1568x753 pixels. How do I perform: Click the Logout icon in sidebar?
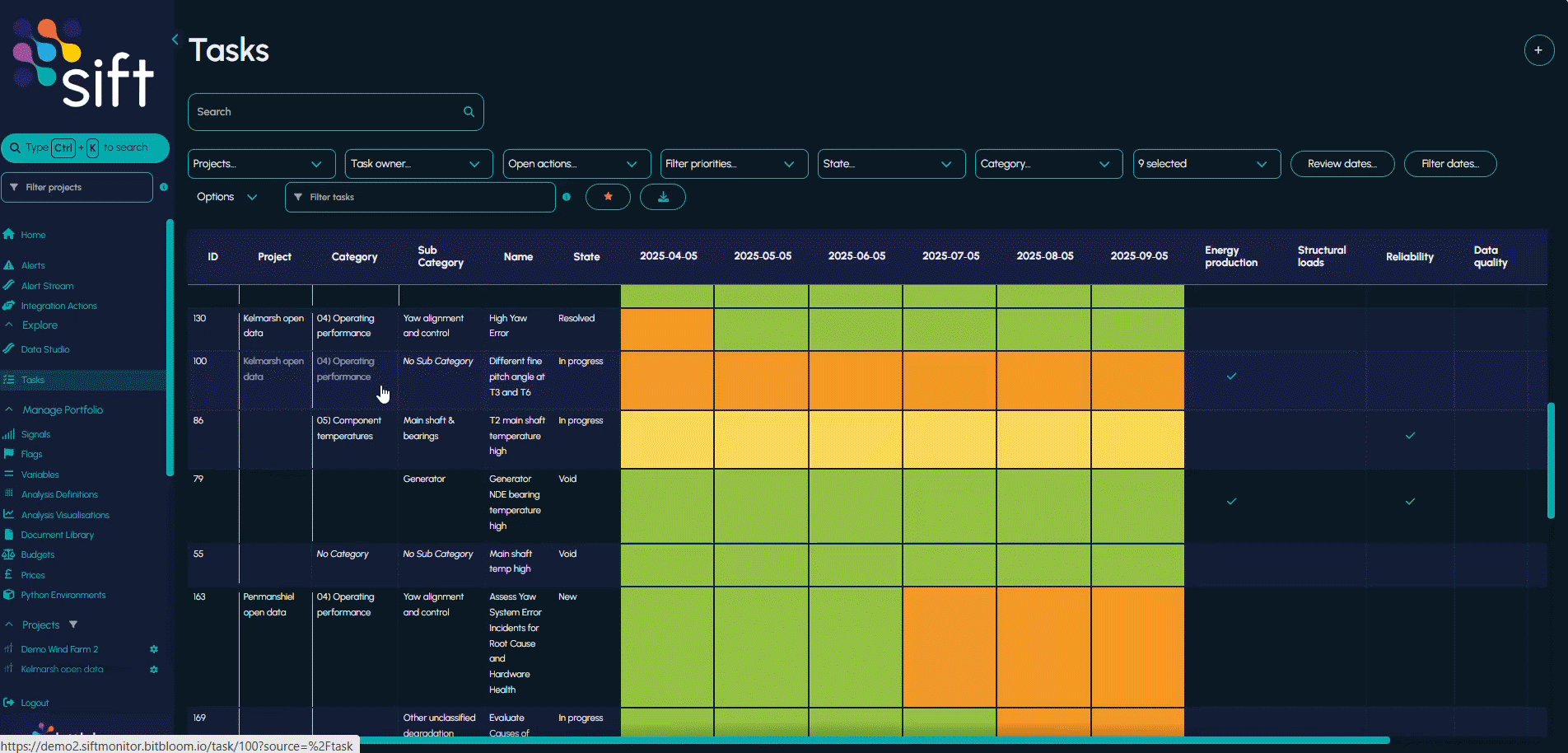point(9,703)
